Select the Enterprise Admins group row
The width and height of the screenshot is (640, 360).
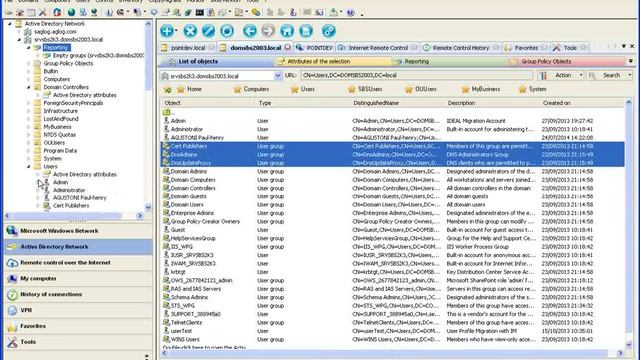point(392,213)
